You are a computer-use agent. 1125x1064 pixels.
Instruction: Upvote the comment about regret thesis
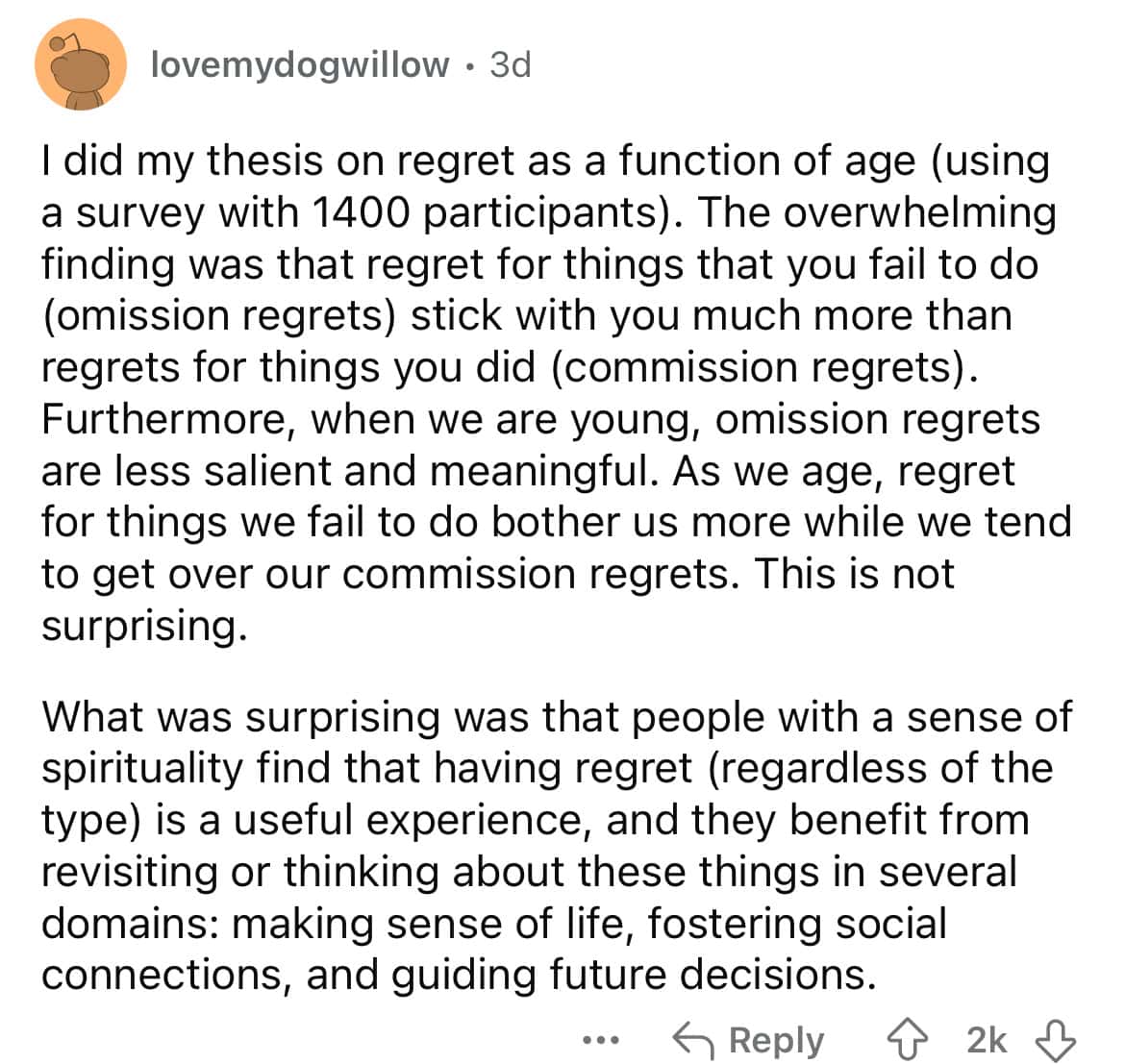[907, 1040]
